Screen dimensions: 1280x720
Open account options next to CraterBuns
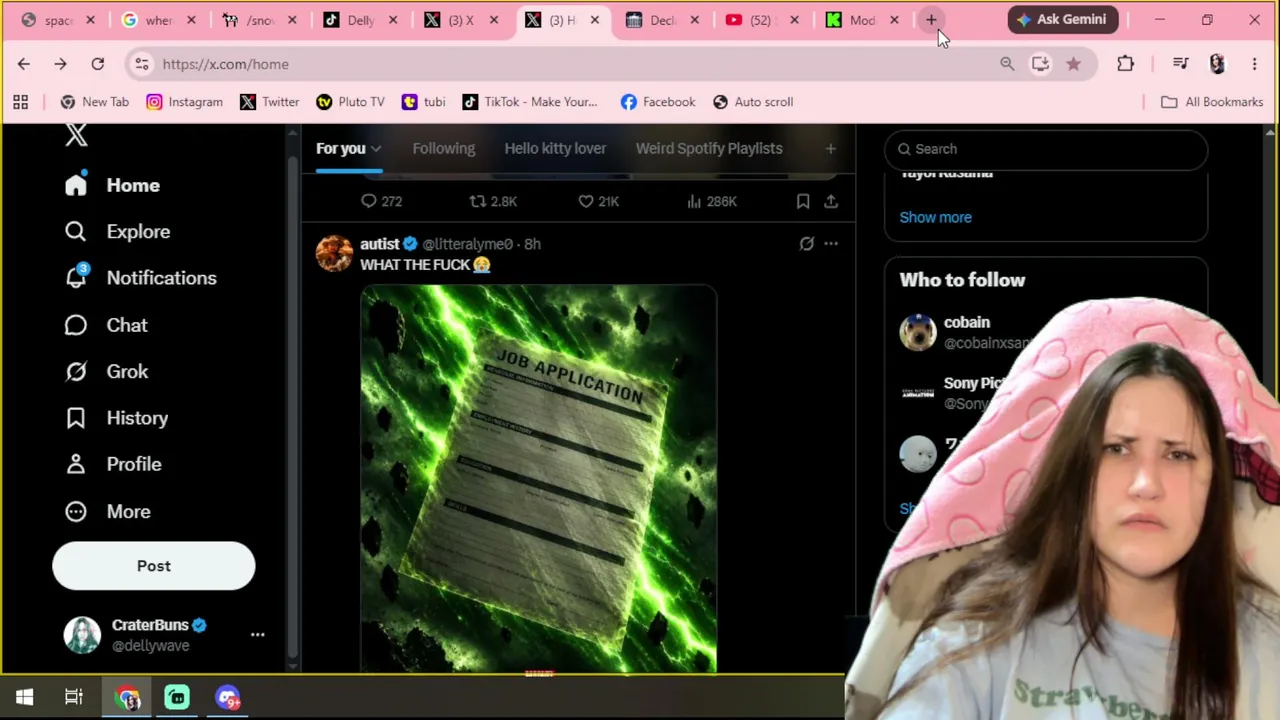click(257, 635)
